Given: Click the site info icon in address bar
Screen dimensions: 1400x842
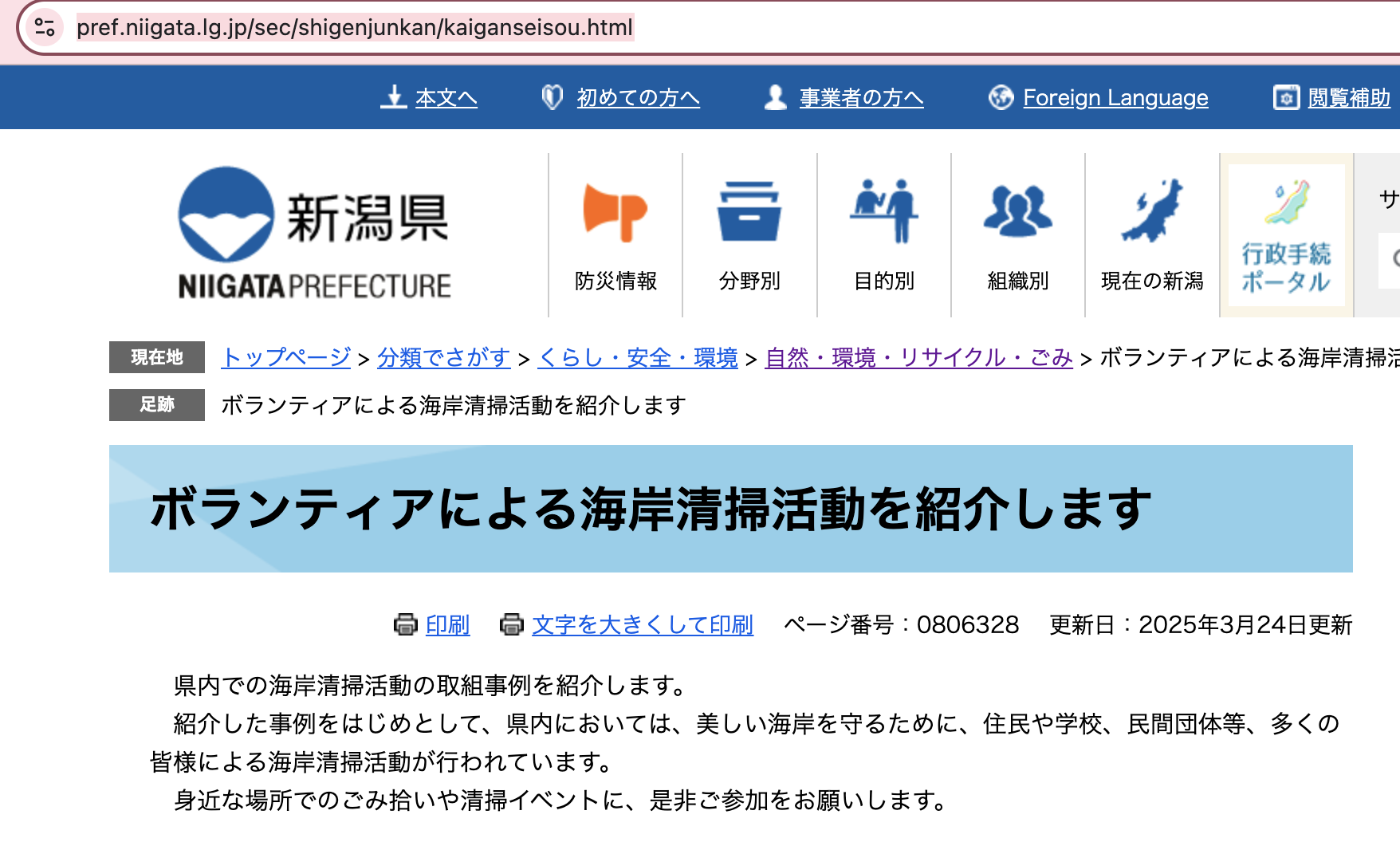Looking at the screenshot, I should click(45, 28).
